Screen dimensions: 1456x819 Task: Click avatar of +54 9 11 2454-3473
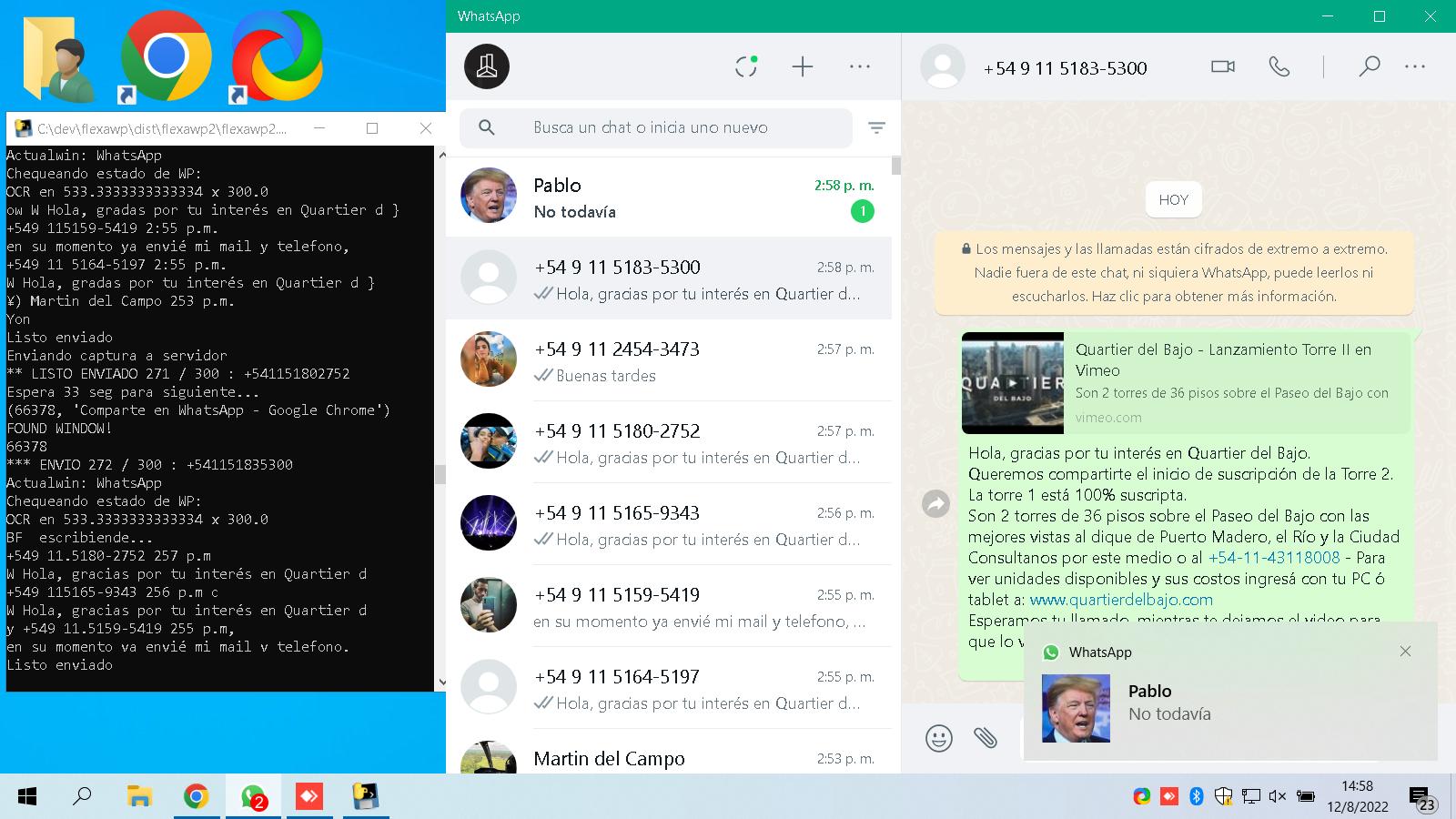click(489, 359)
